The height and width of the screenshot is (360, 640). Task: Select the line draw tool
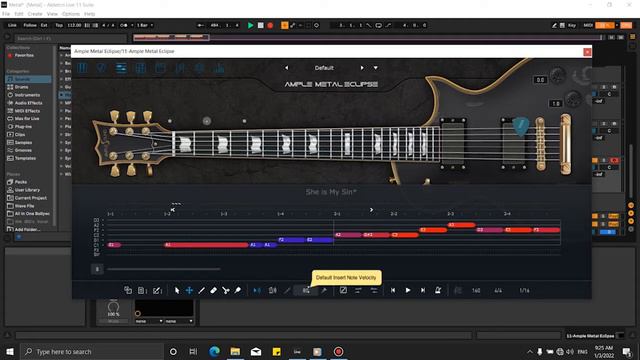[201, 290]
